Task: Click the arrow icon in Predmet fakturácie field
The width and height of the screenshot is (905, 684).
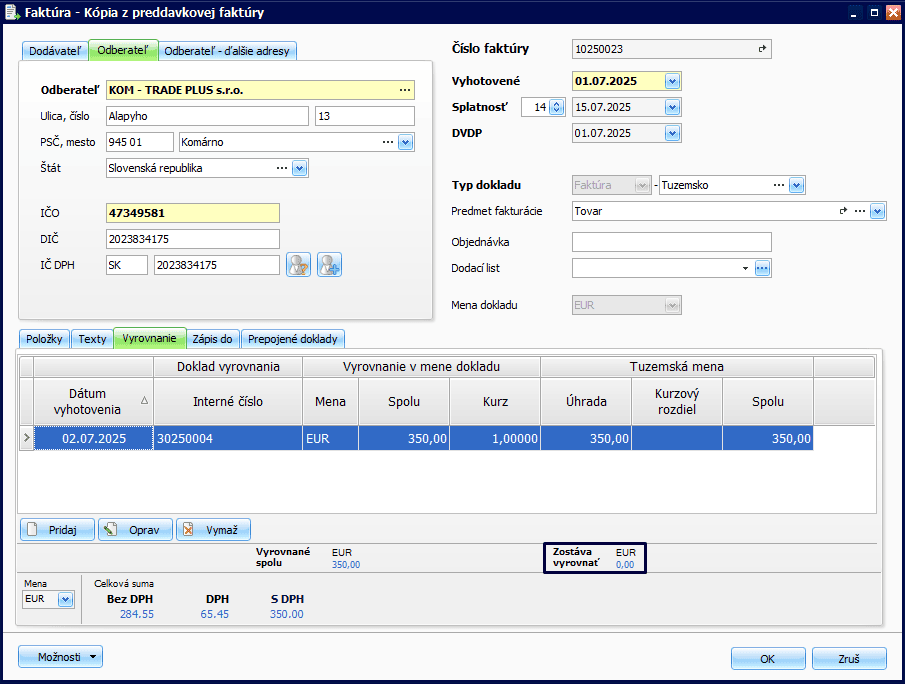Action: point(843,211)
